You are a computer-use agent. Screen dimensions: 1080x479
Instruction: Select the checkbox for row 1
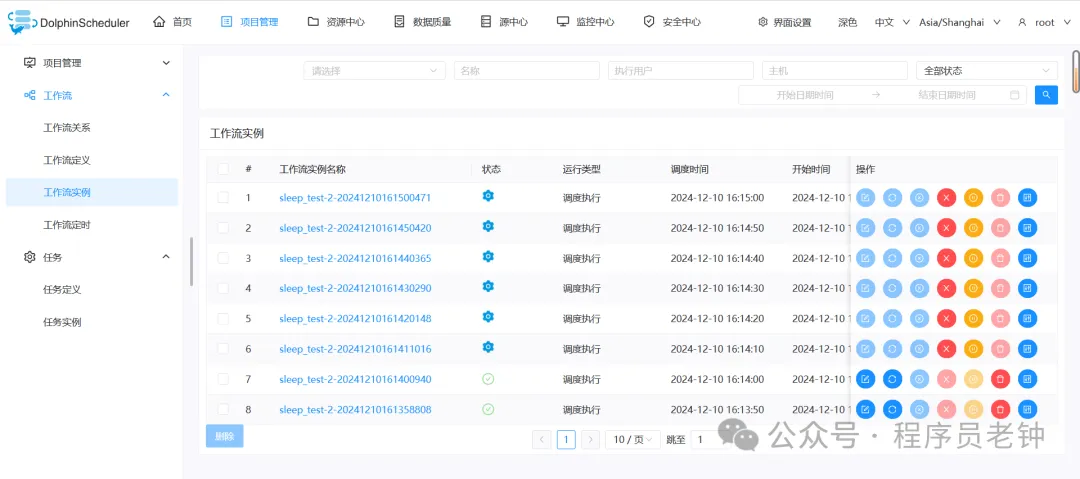tap(223, 198)
